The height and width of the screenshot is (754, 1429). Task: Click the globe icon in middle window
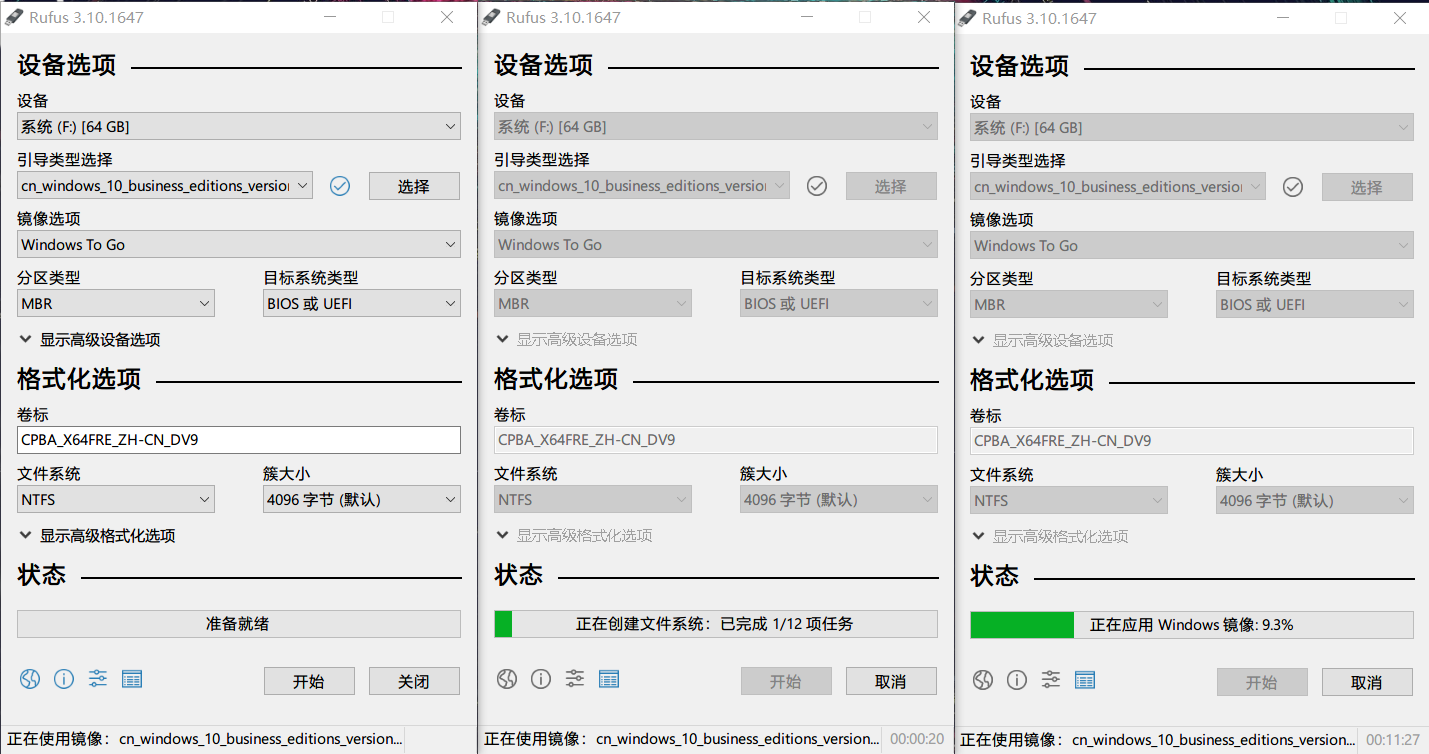pyautogui.click(x=506, y=679)
